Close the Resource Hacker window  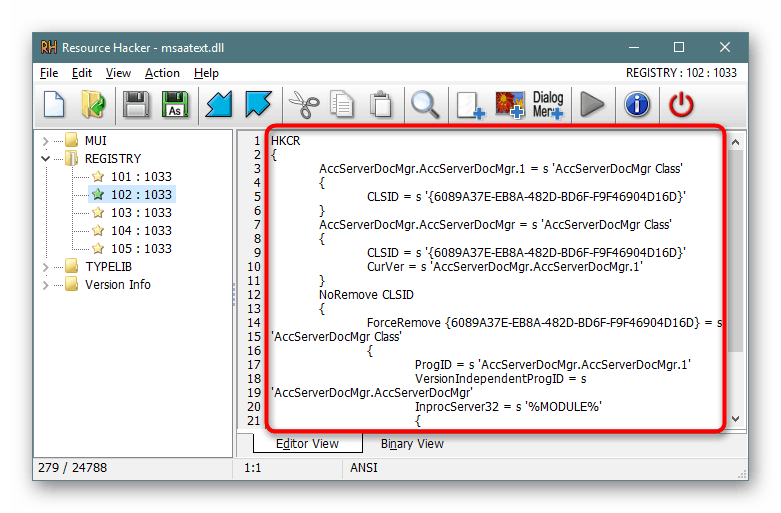725,47
